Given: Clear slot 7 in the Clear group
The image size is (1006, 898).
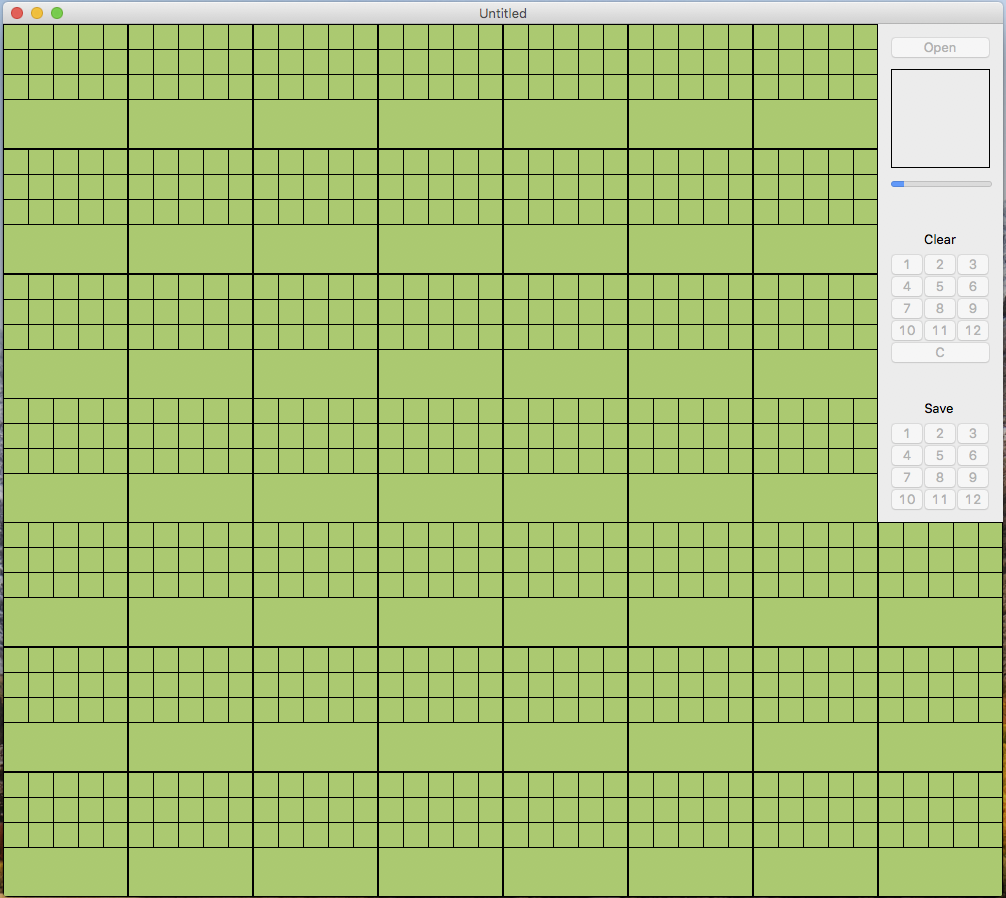Looking at the screenshot, I should point(907,309).
